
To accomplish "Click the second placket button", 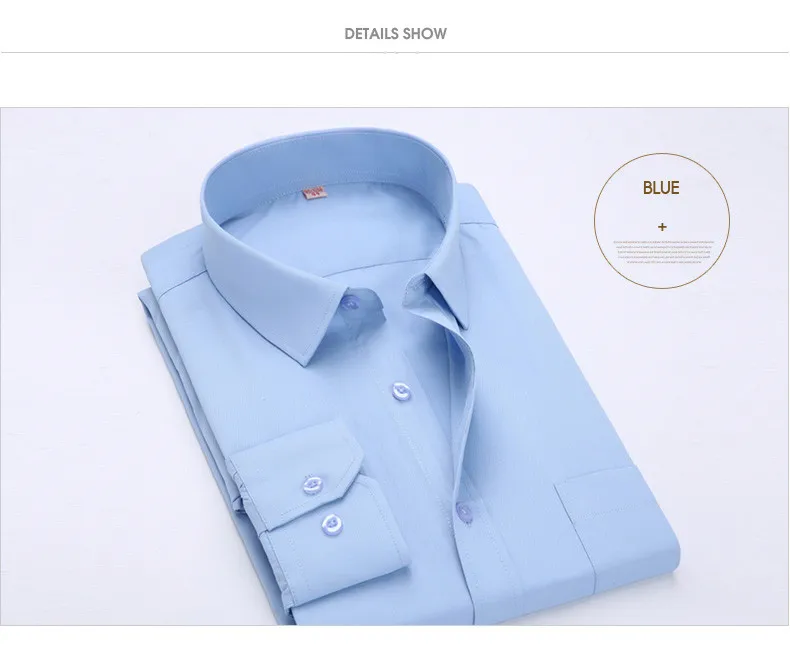I will point(401,391).
